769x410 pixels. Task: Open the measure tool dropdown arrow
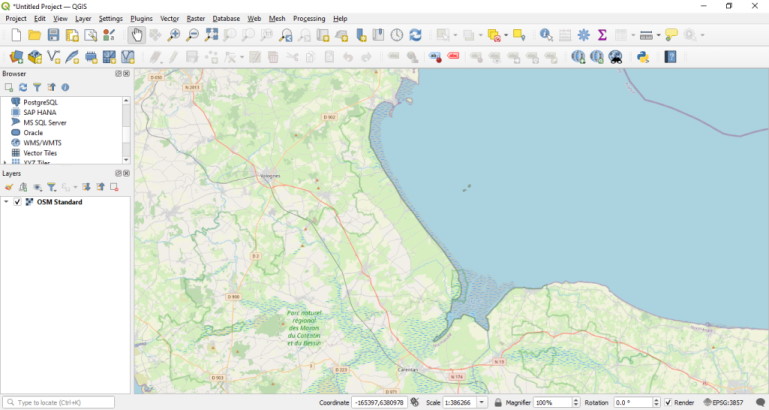coord(658,35)
